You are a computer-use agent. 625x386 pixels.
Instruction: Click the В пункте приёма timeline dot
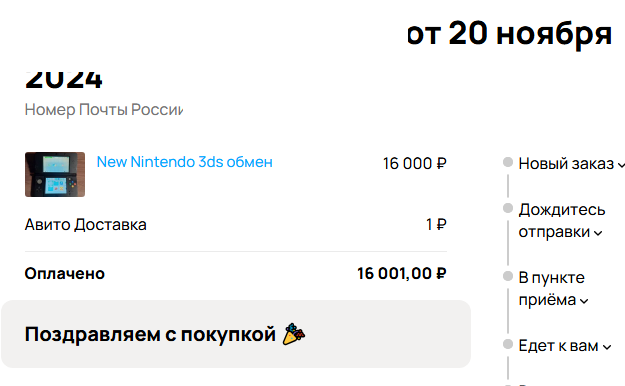tap(508, 276)
